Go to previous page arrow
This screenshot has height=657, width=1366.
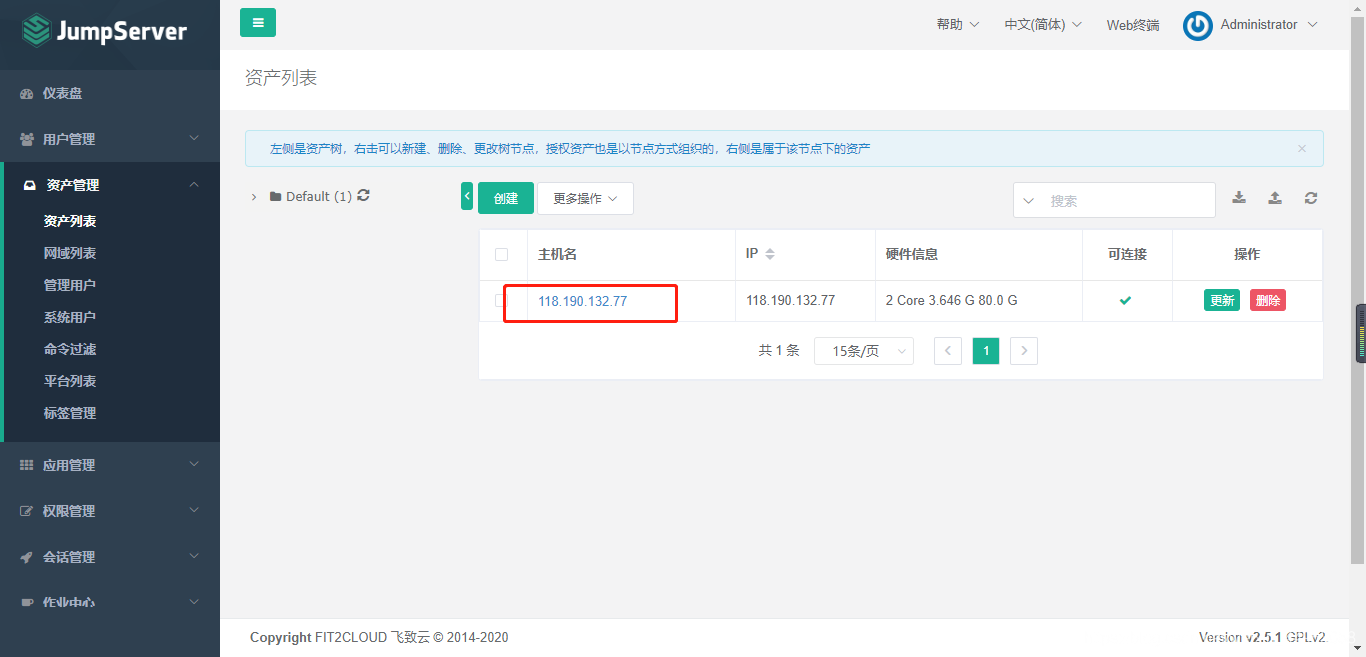pyautogui.click(x=948, y=351)
